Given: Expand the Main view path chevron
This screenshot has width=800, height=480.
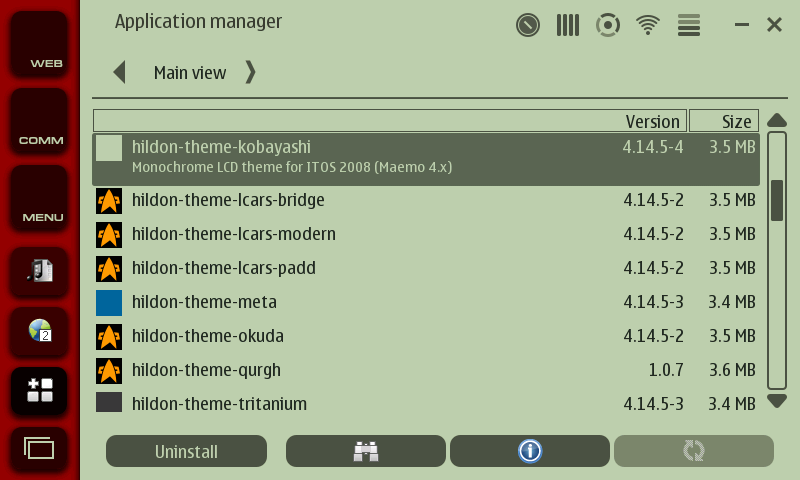Looking at the screenshot, I should [250, 72].
